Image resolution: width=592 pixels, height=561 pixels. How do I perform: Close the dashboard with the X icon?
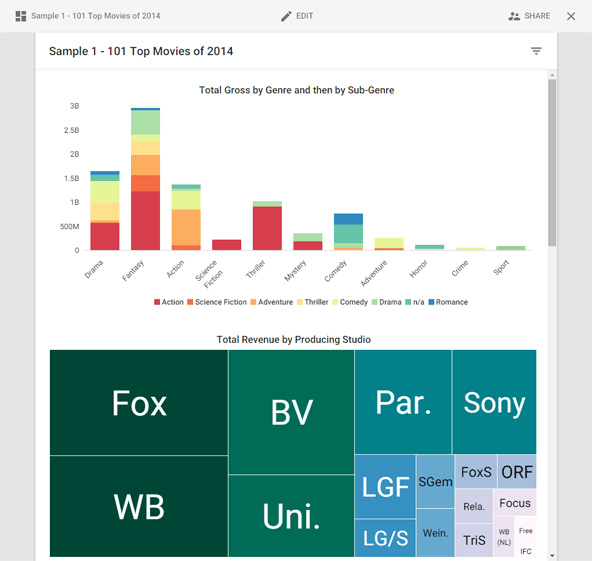click(x=571, y=16)
